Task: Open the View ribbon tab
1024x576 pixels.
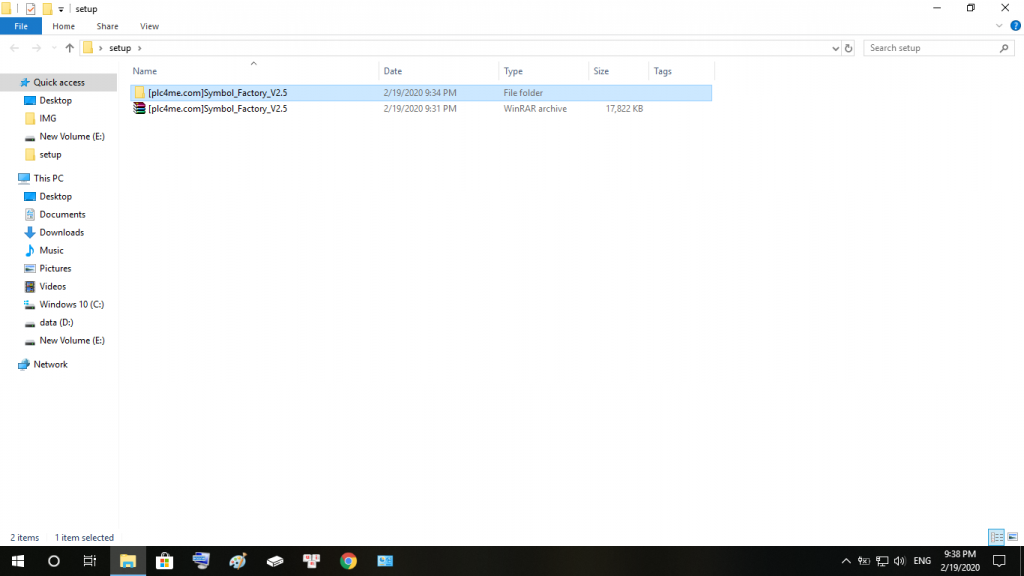Action: (149, 26)
